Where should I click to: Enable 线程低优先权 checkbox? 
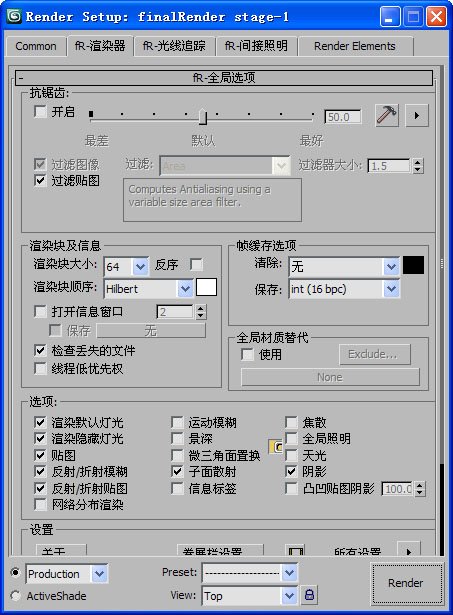(x=40, y=368)
